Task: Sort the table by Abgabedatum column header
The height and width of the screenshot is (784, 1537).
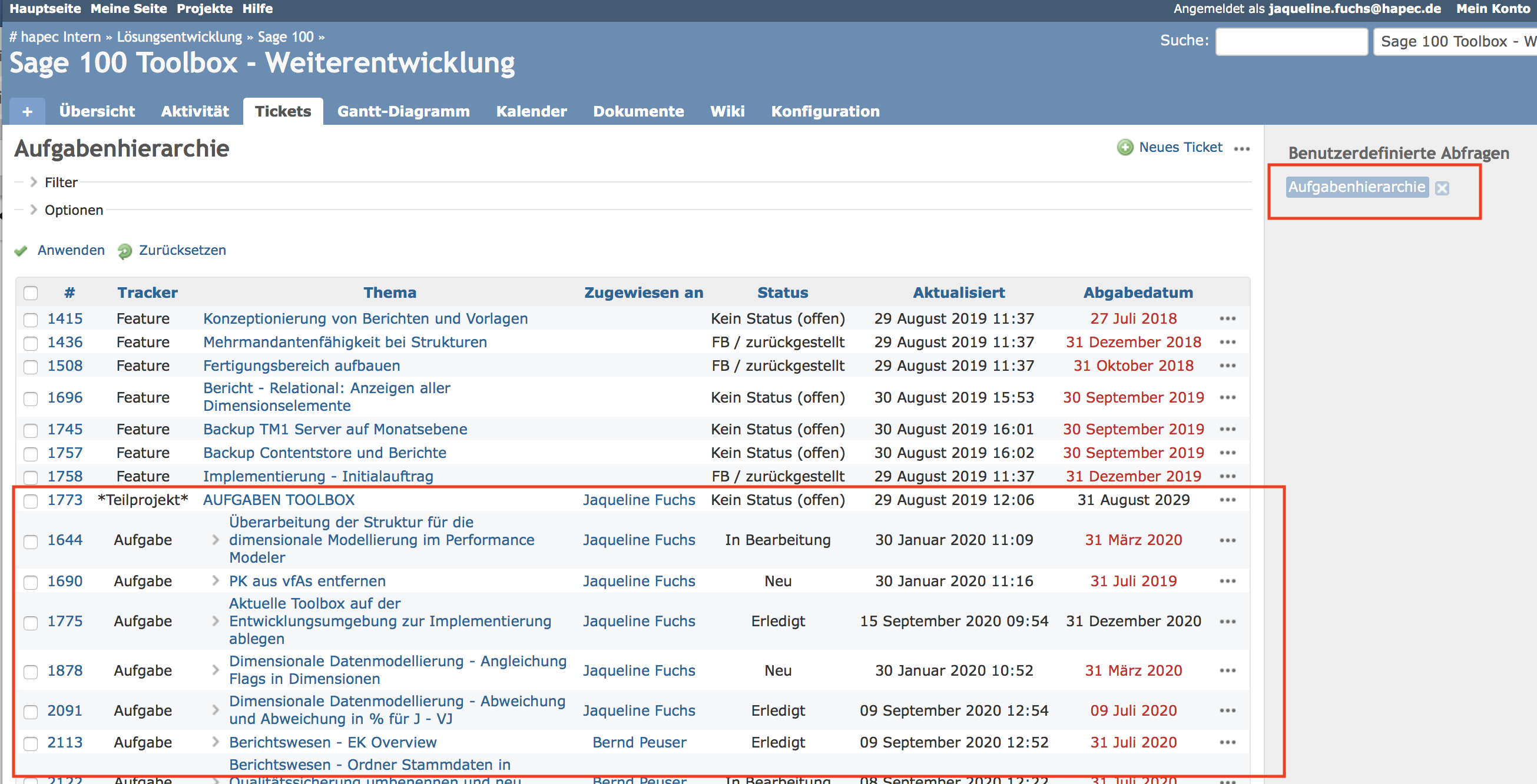Action: click(x=1137, y=293)
